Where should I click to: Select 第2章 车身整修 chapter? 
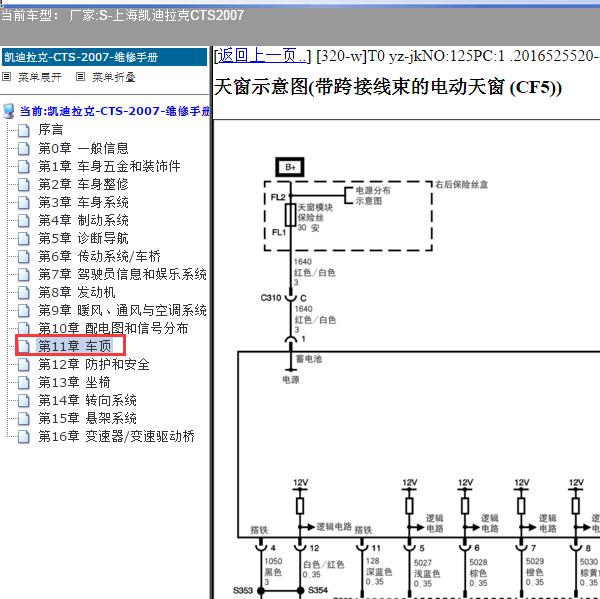pyautogui.click(x=83, y=184)
